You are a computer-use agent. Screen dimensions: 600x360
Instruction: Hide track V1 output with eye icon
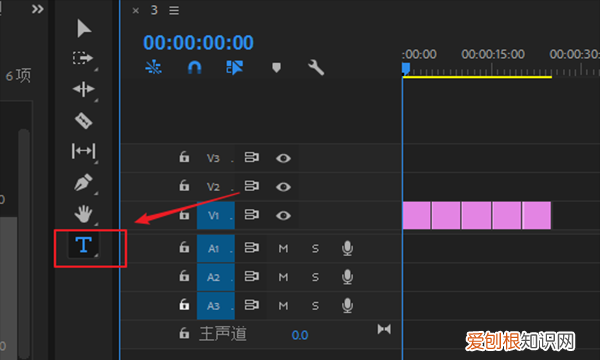tap(283, 216)
